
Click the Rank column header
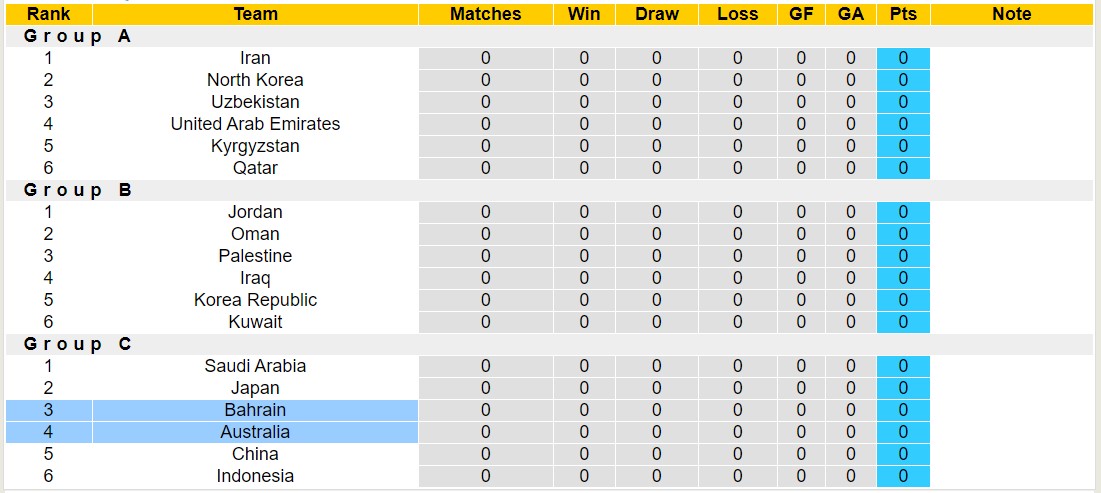tap(48, 14)
